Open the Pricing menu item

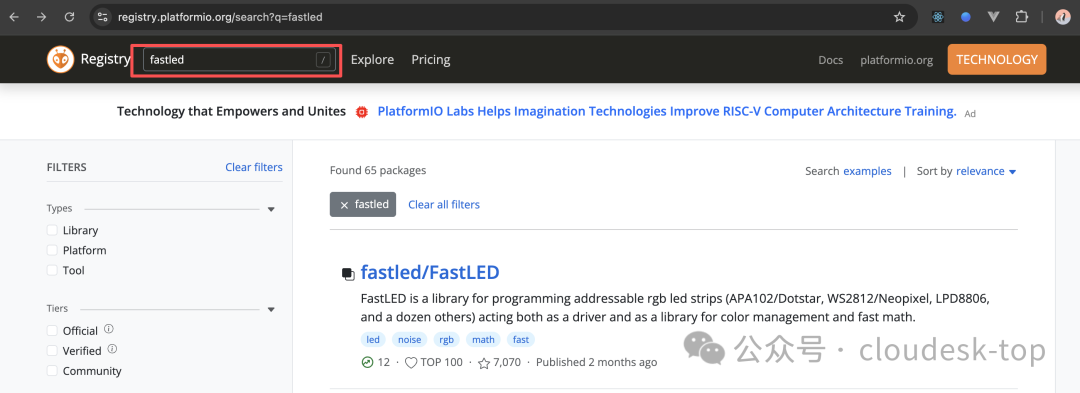(430, 60)
